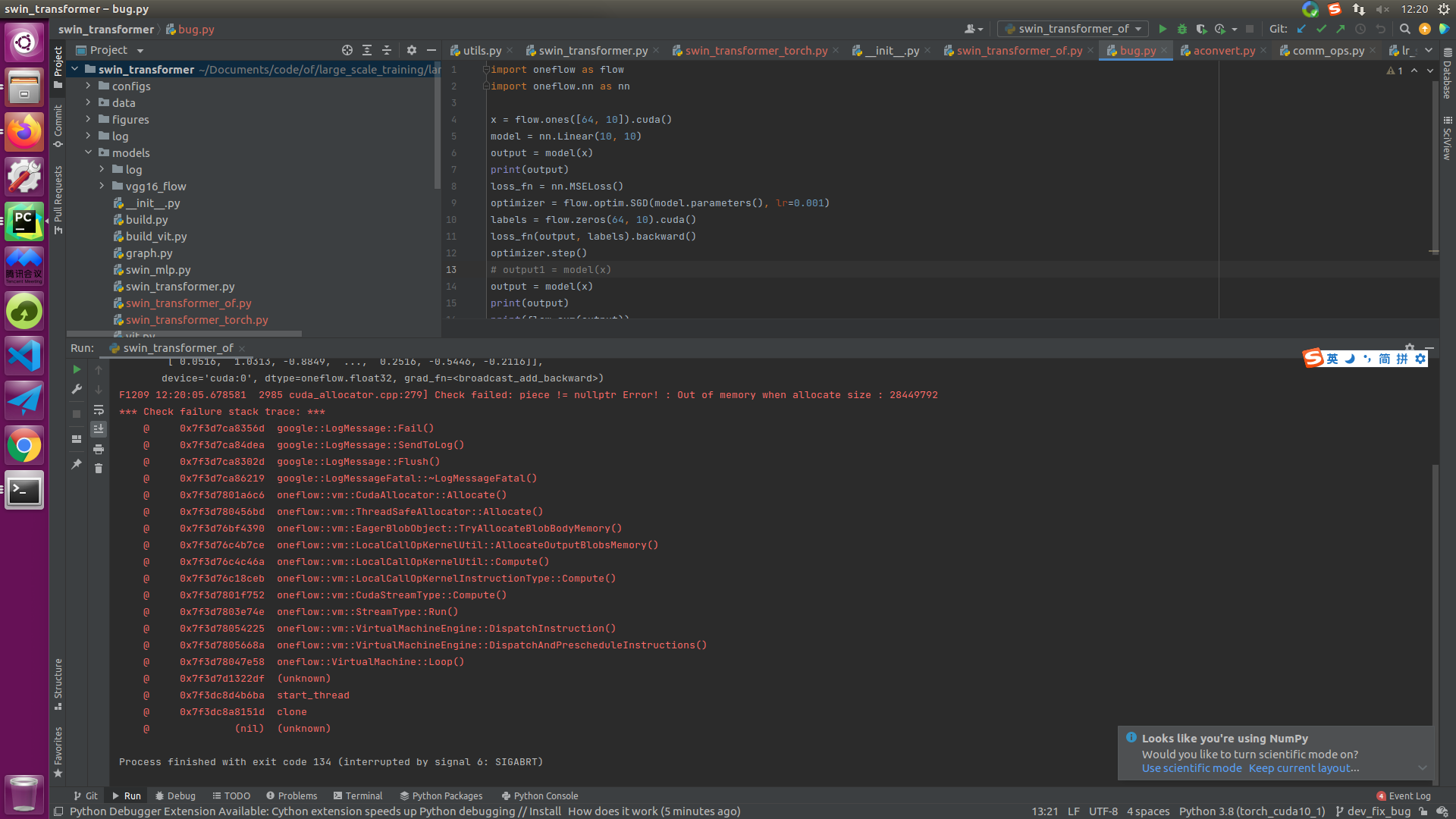Screen dimensions: 1456x819
Task: Run with Coverage icon in toolbar
Action: (x=1201, y=29)
